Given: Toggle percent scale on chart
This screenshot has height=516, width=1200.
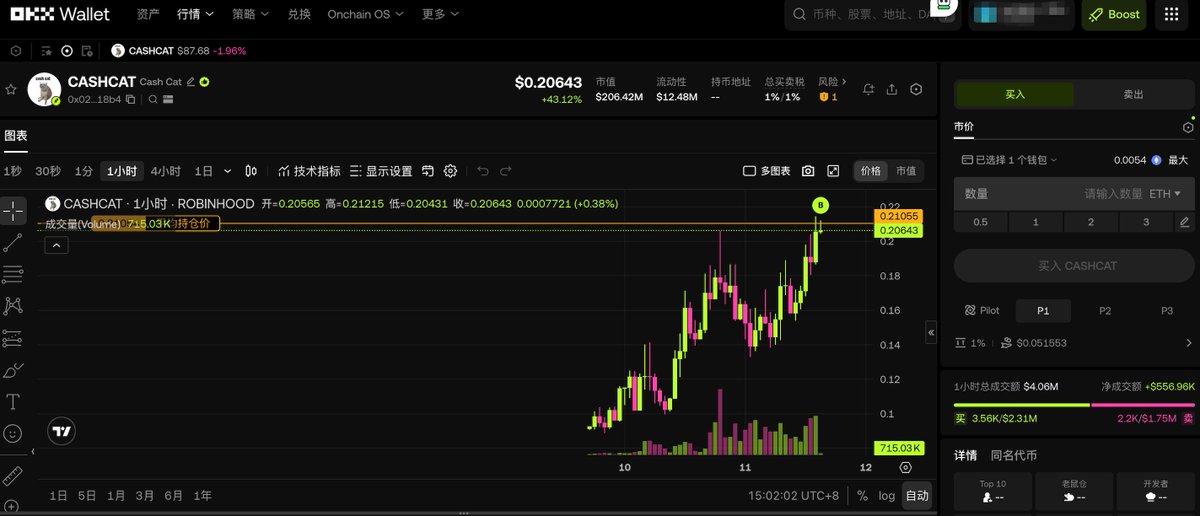Looking at the screenshot, I should 862,495.
